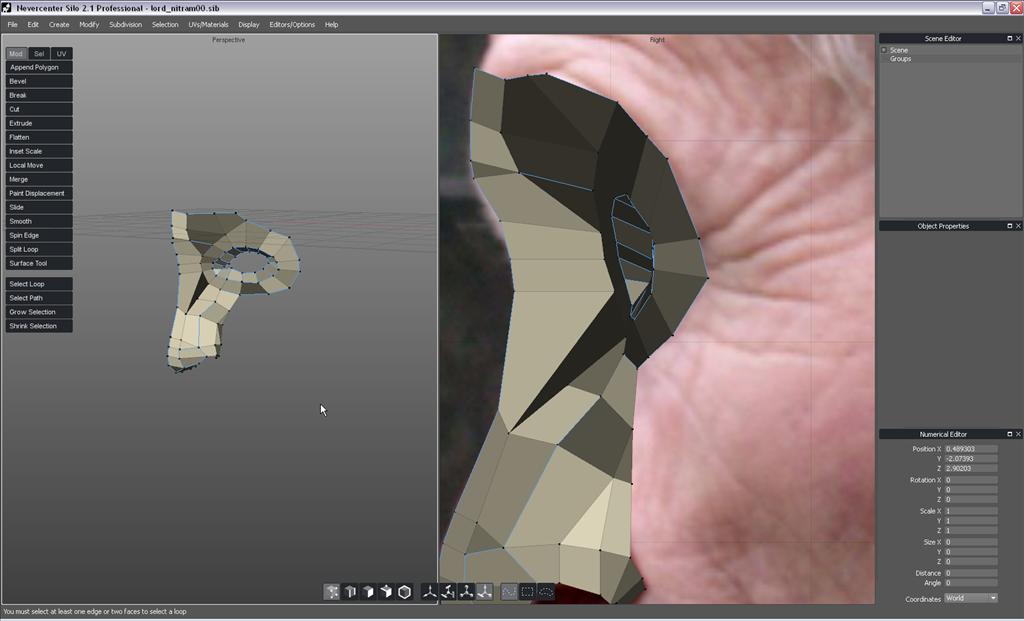Viewport: 1024px width, 621px height.
Task: Switch to the Mod tab
Action: coord(16,54)
